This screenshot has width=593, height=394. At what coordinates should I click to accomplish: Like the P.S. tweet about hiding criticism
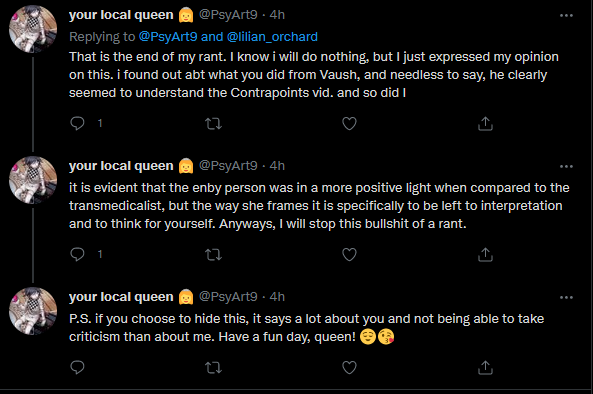pos(349,368)
